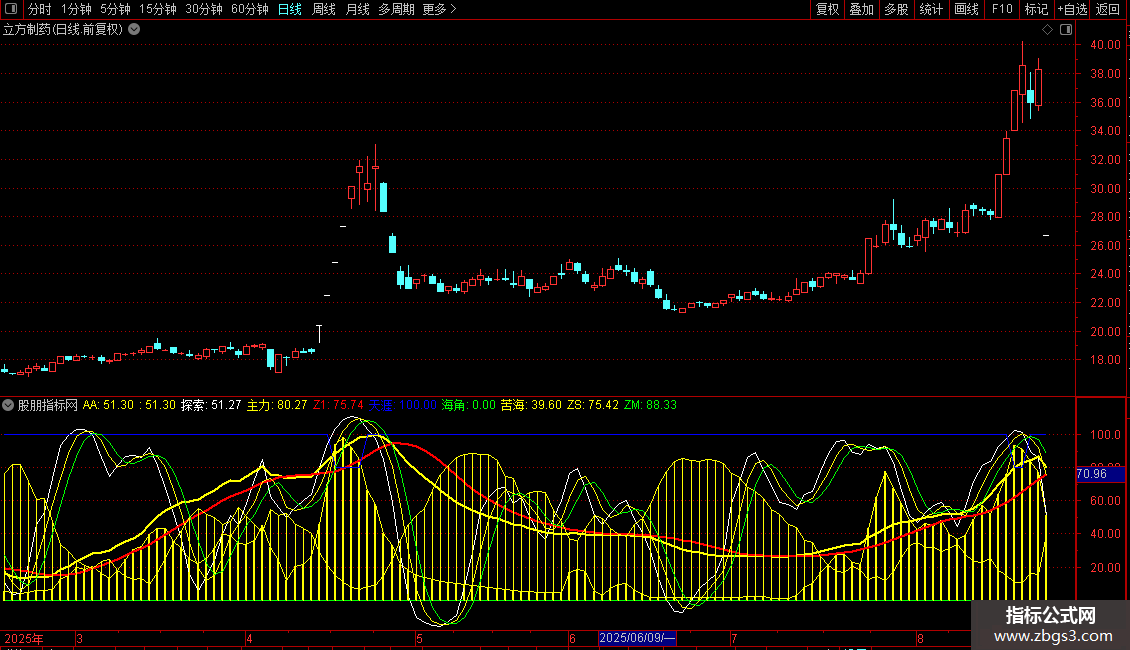Screen dimensions: 1130x650
Task: Click the 叠加 overlay button
Action: pyautogui.click(x=862, y=9)
